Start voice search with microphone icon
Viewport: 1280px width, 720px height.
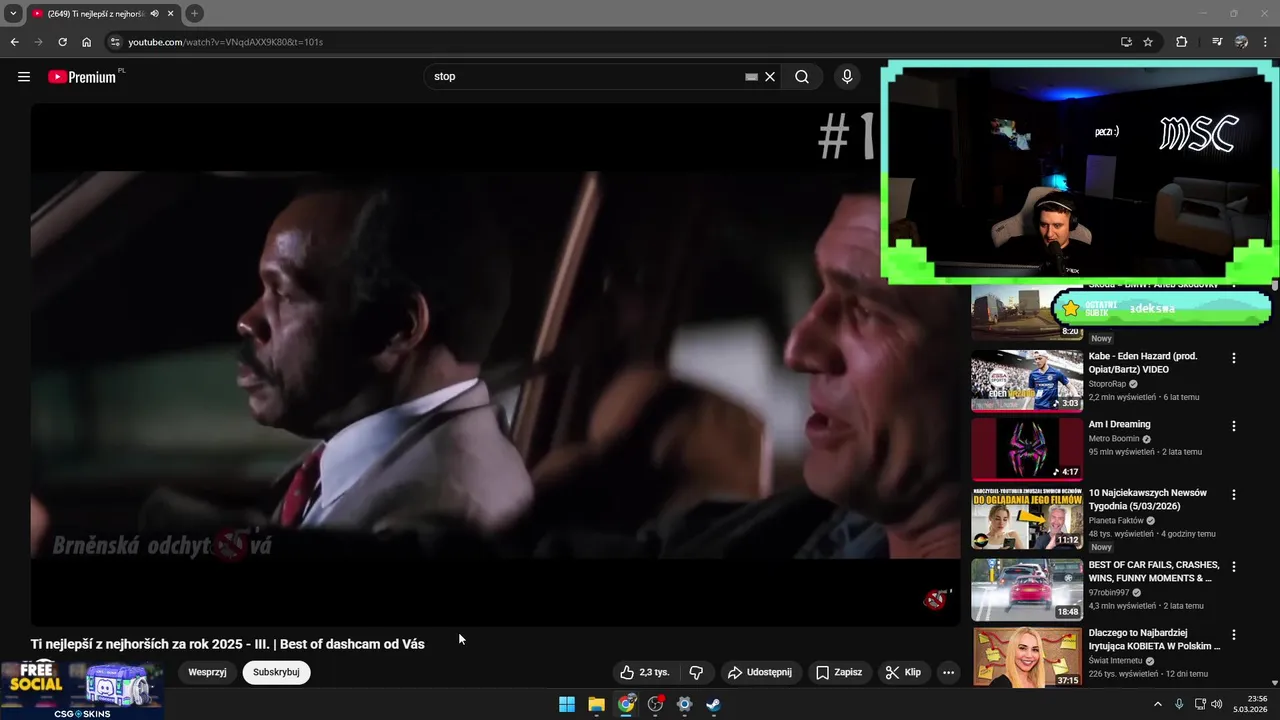coord(847,76)
